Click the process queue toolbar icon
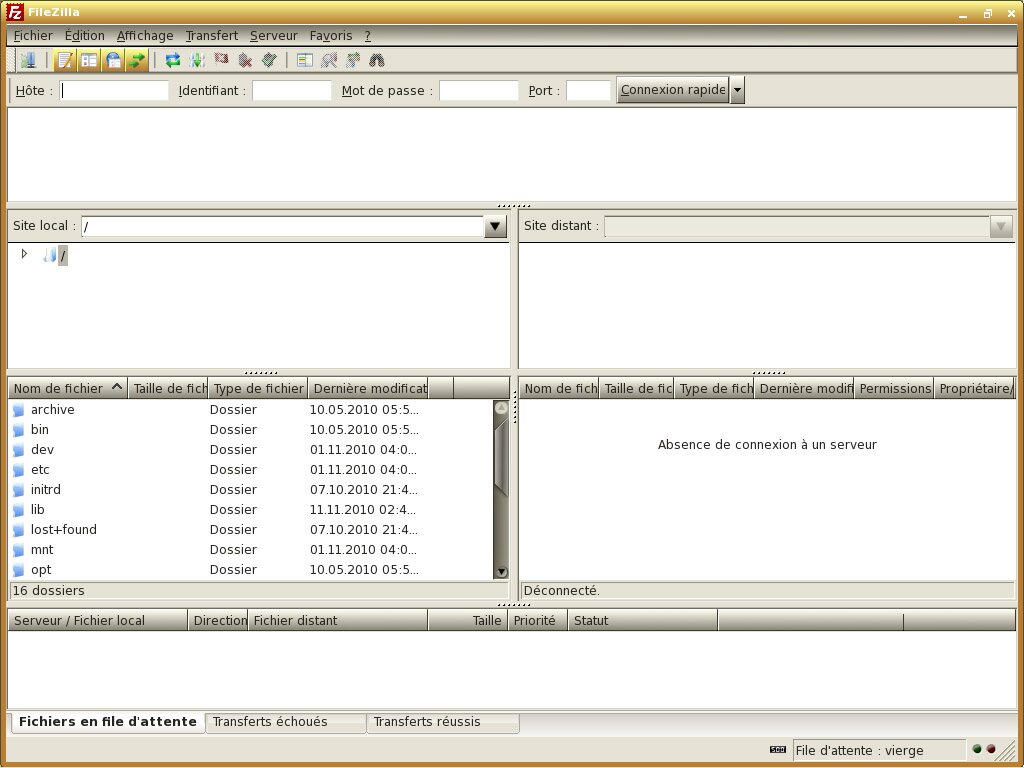Image resolution: width=1024 pixels, height=768 pixels. [197, 60]
